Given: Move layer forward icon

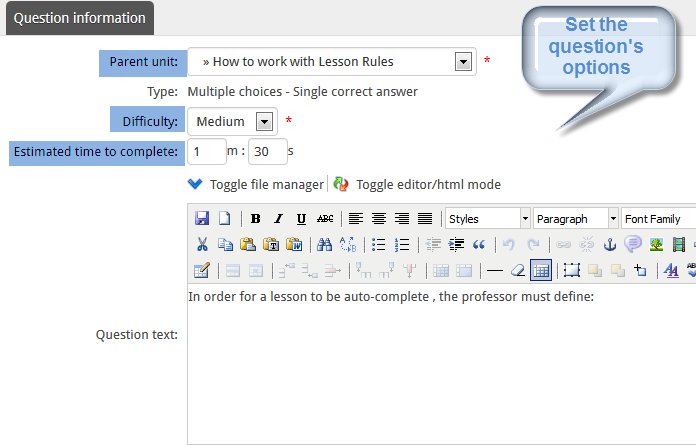Looking at the screenshot, I should coord(595,270).
